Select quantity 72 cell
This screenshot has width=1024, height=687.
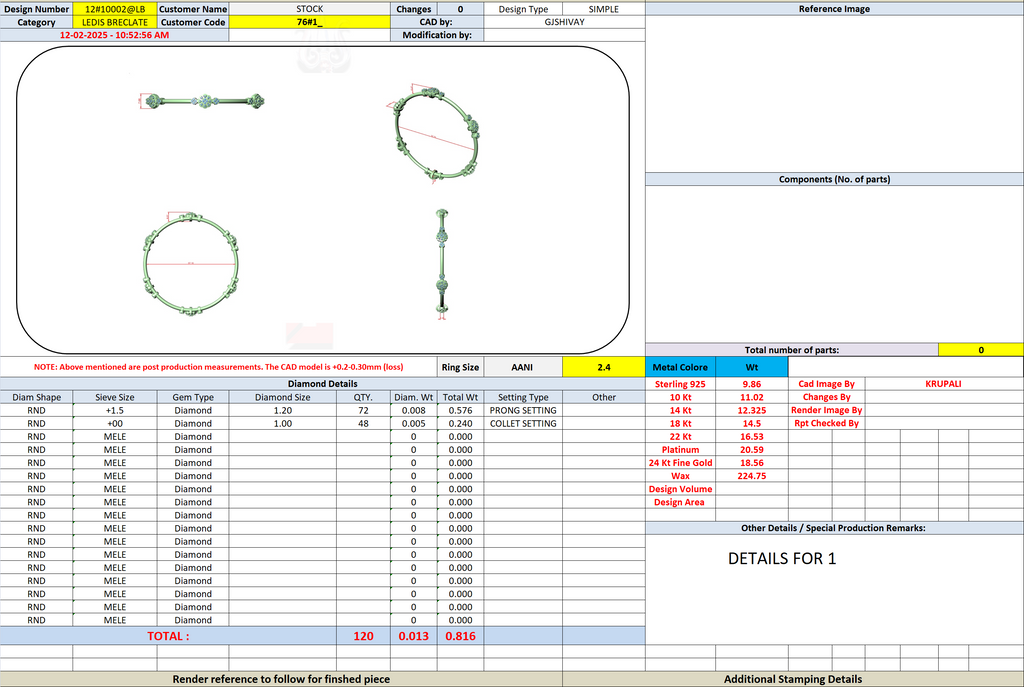(x=363, y=410)
